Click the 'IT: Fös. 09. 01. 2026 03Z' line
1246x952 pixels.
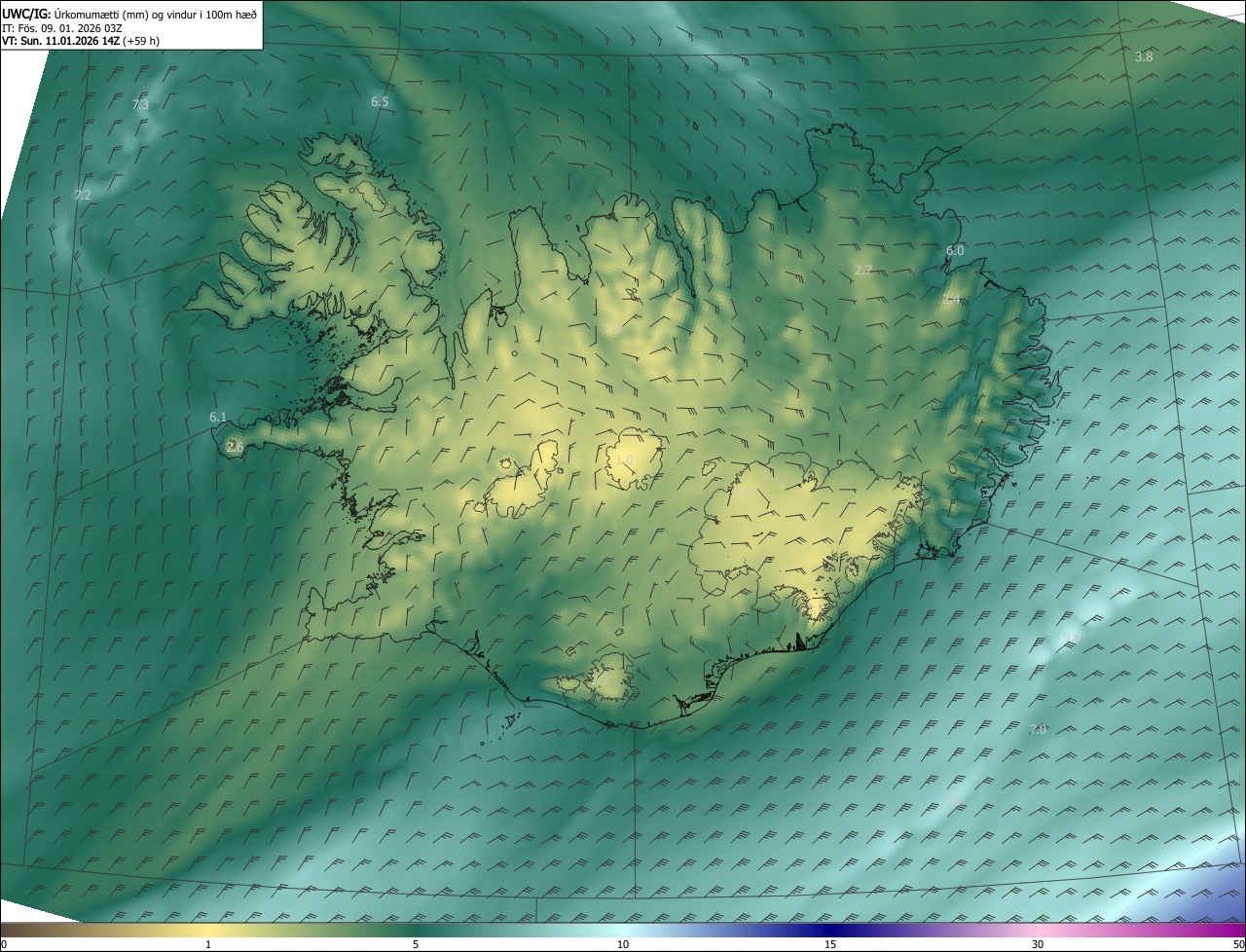coord(63,27)
